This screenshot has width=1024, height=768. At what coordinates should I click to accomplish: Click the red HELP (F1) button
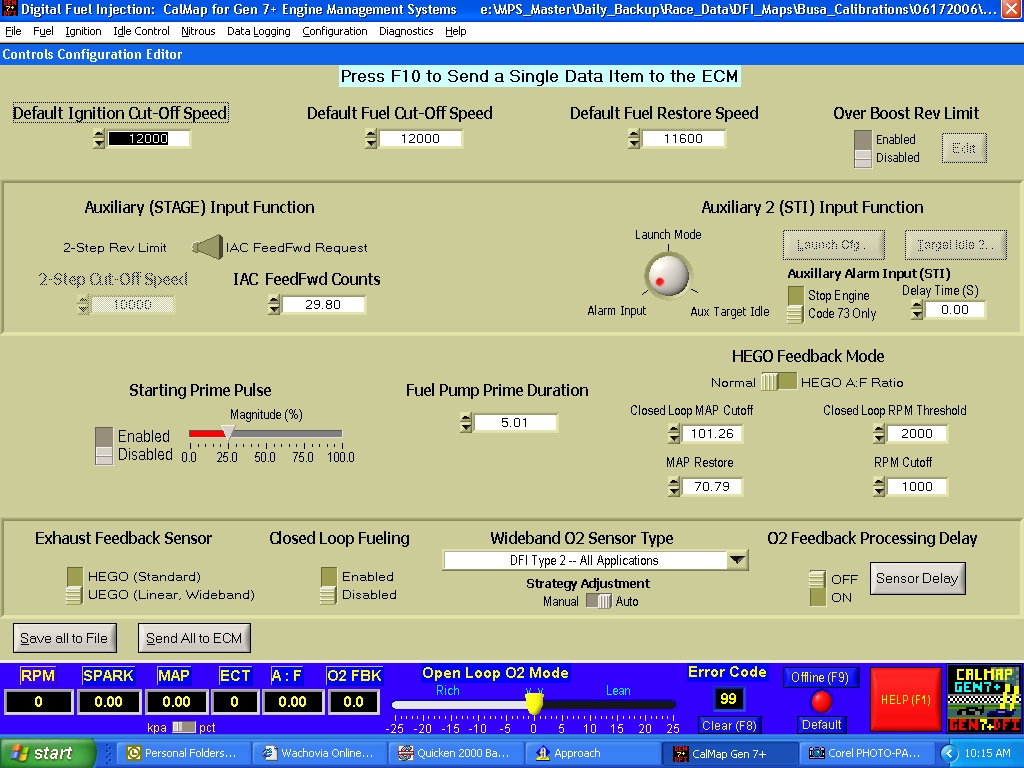[x=906, y=699]
